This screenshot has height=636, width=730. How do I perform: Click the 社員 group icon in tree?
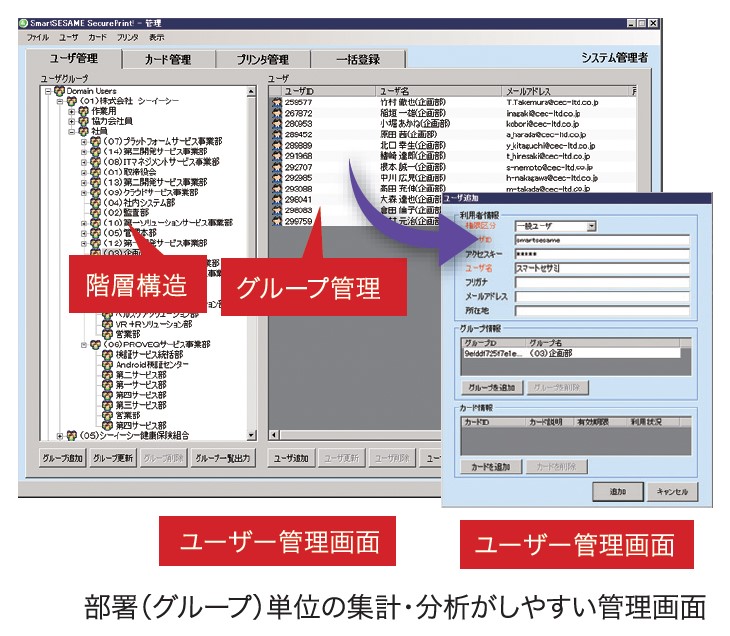[x=84, y=132]
